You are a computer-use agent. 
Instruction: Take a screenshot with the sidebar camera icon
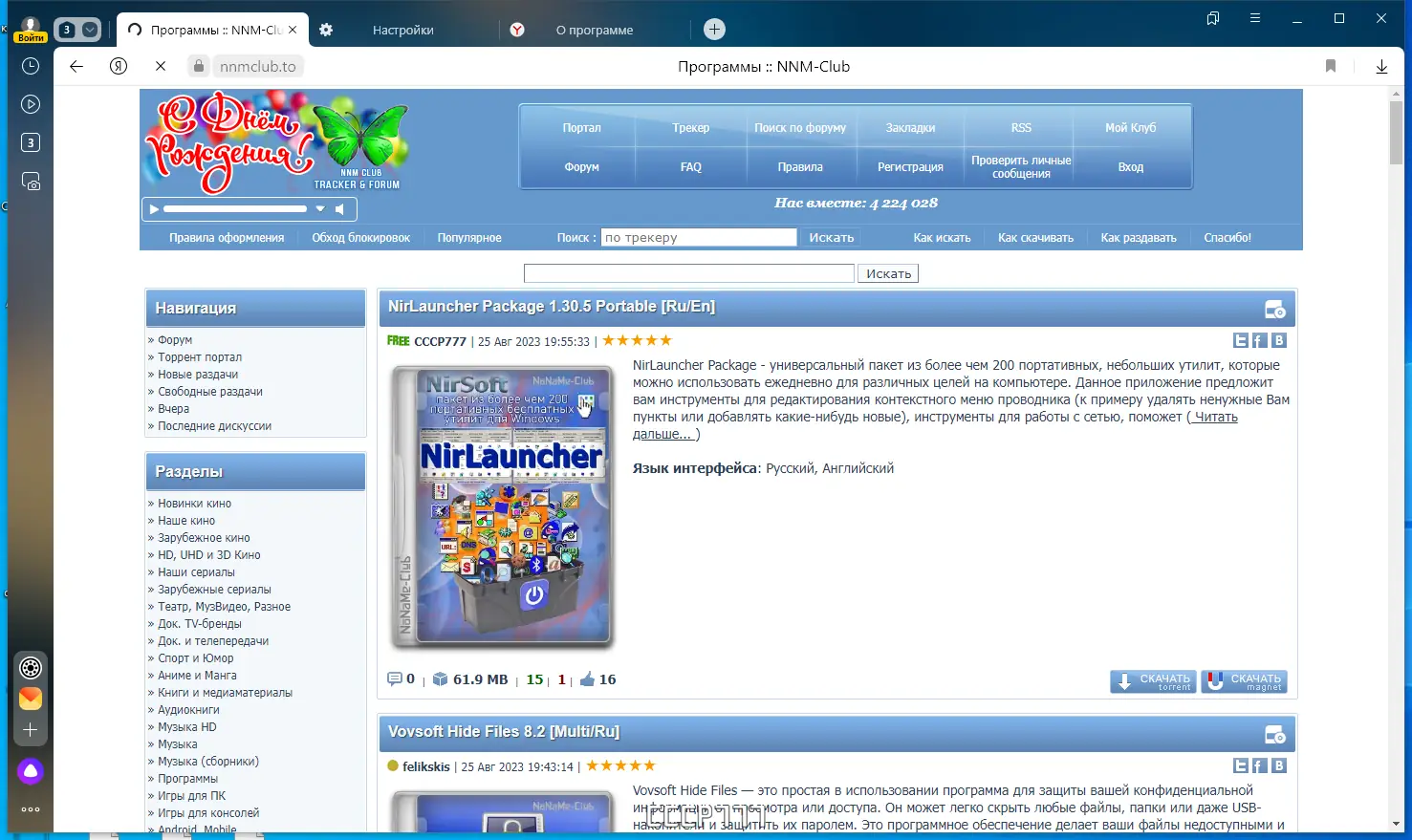[x=31, y=182]
